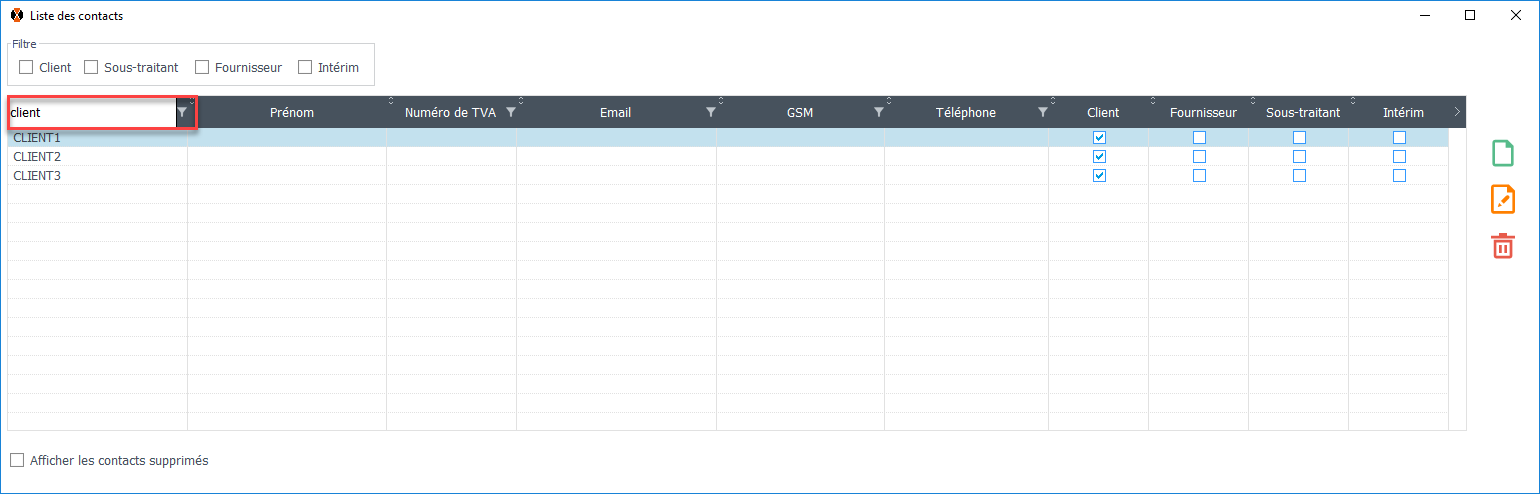Open the Email column filter funnel
Viewport: 1540px width, 494px height.
710,113
